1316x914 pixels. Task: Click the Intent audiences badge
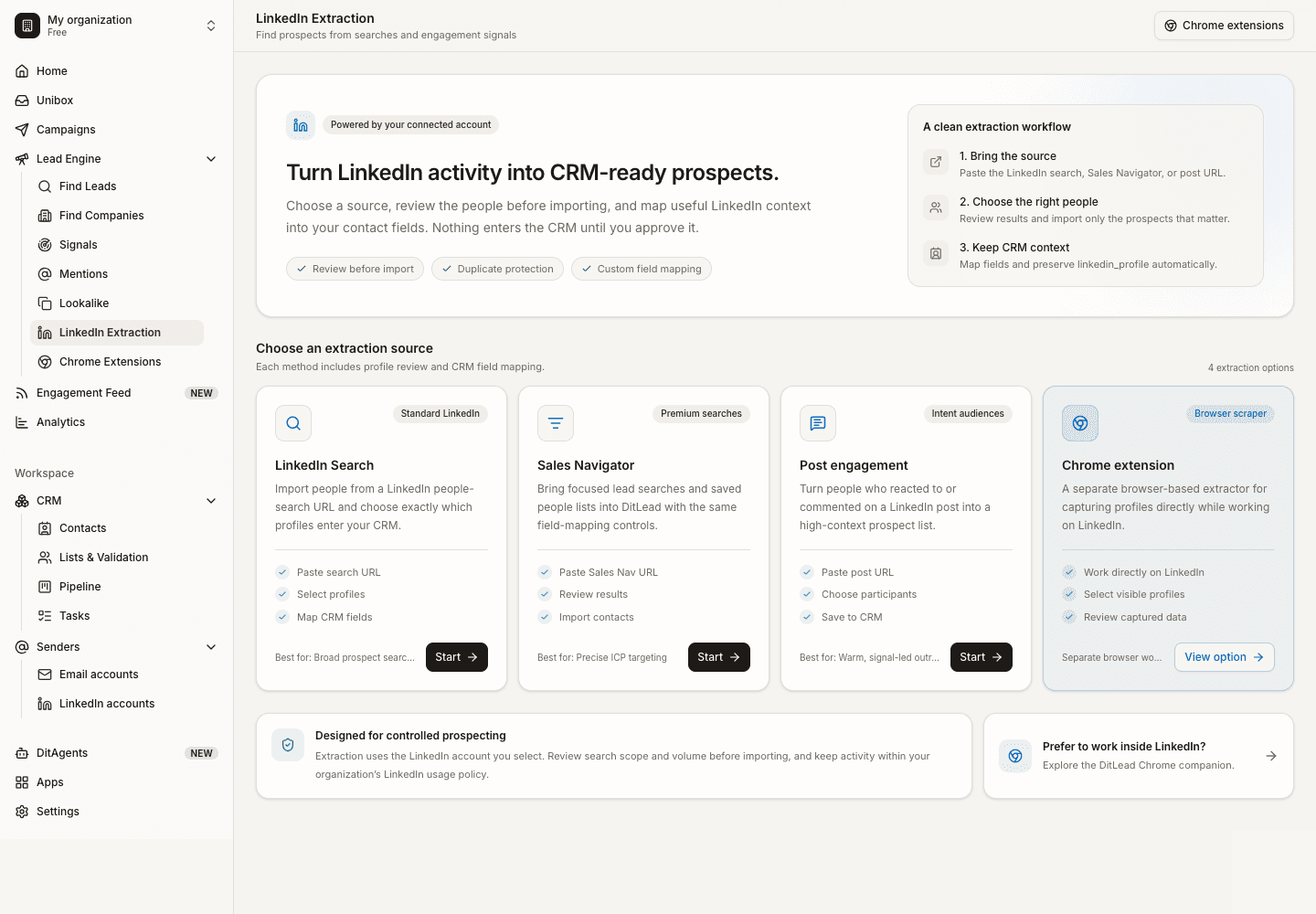968,414
